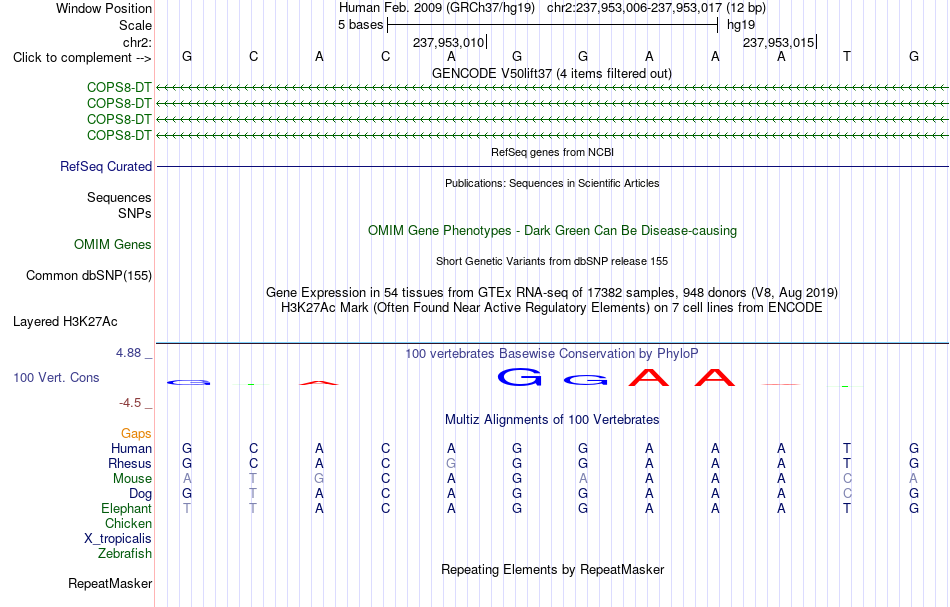Image resolution: width=950 pixels, height=607 pixels.
Task: Open 'Publications: Sequences in Scientific Articles' title
Action: 552,183
